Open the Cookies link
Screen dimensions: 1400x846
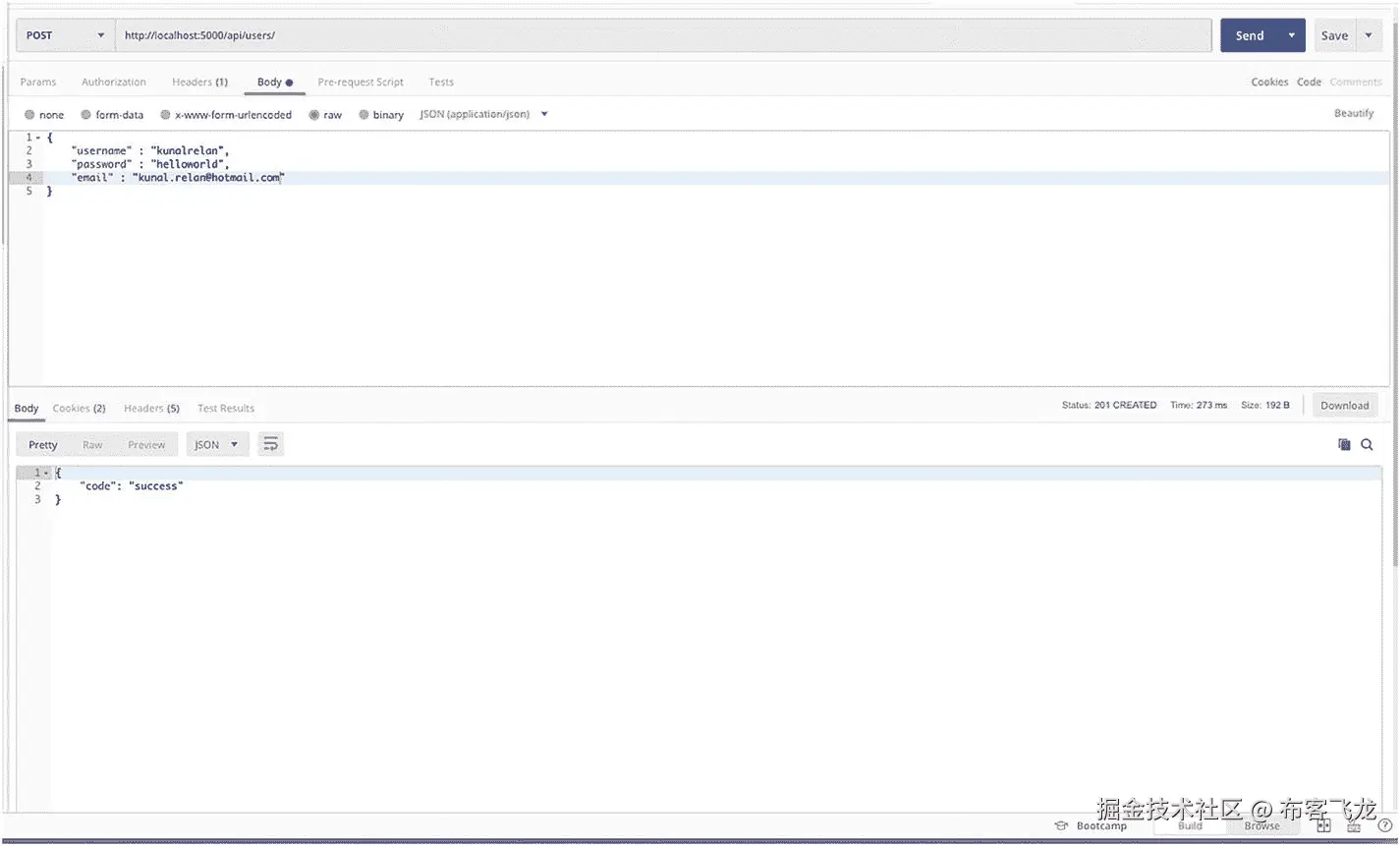click(x=1269, y=83)
